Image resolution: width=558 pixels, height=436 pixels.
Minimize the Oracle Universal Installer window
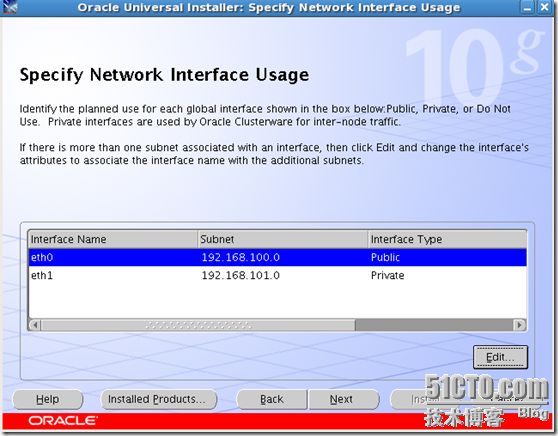[528, 7]
